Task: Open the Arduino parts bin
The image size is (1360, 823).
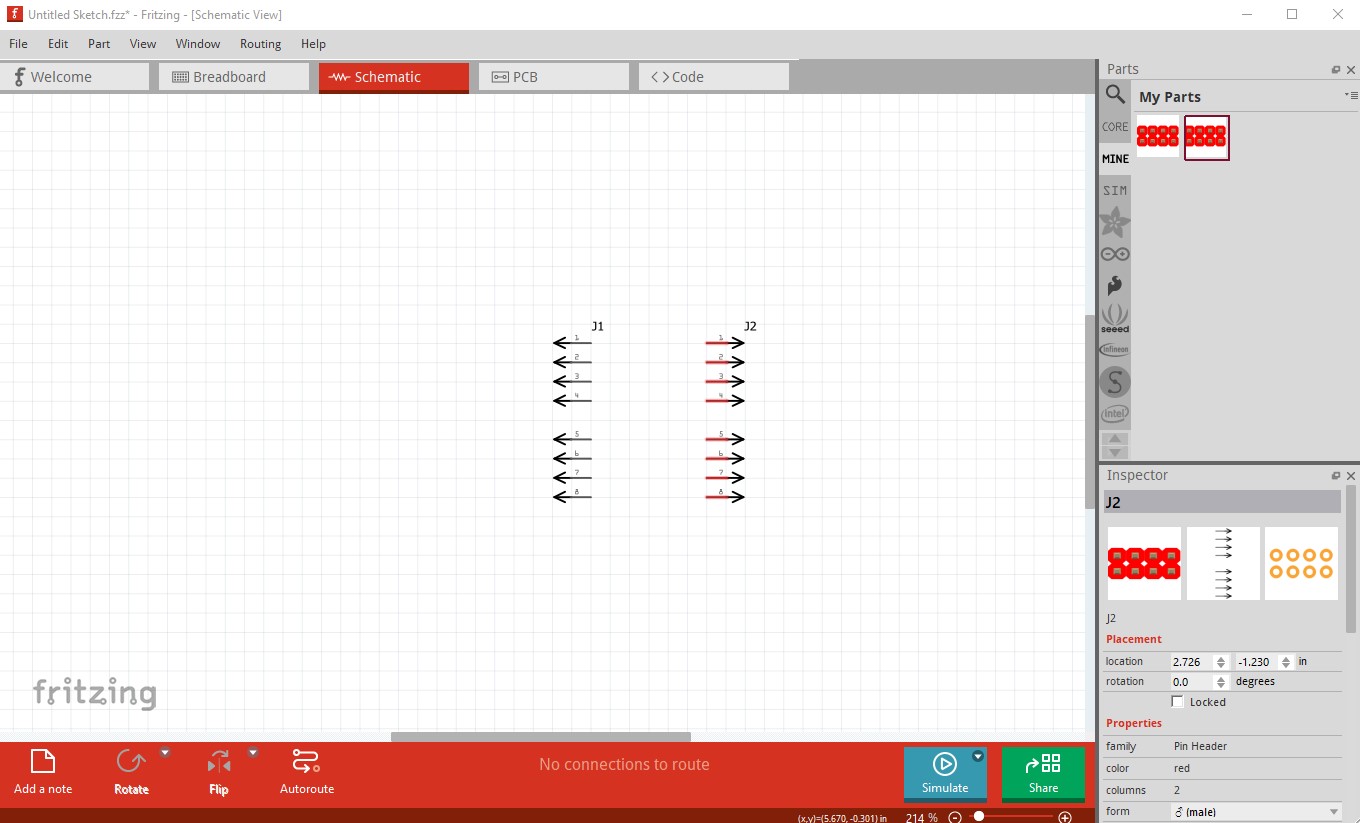Action: click(1115, 254)
